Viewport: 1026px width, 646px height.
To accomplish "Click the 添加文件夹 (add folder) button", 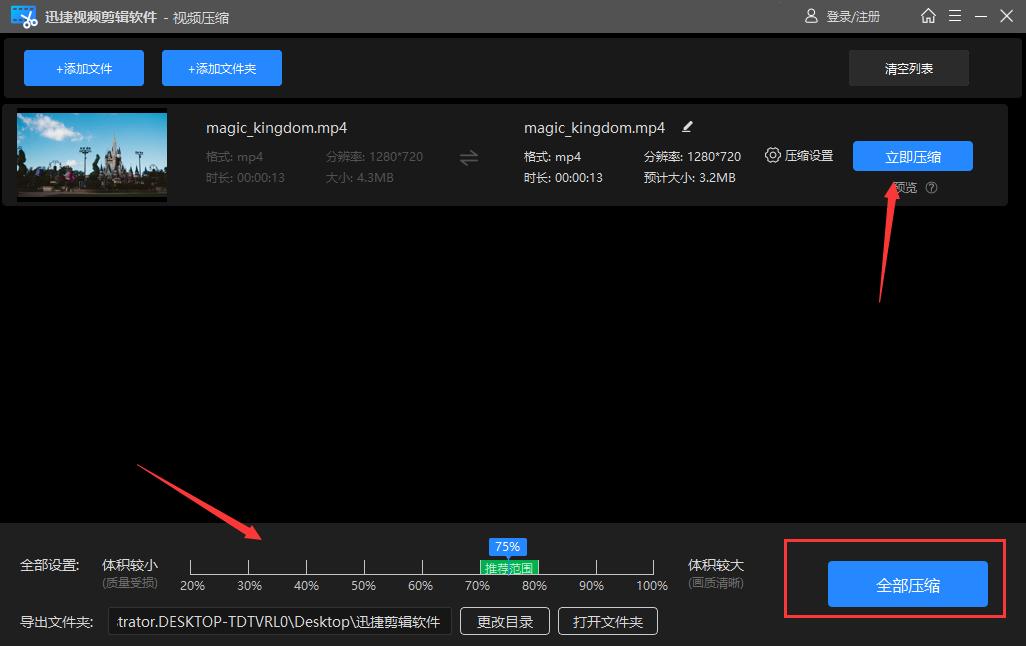I will click(222, 68).
